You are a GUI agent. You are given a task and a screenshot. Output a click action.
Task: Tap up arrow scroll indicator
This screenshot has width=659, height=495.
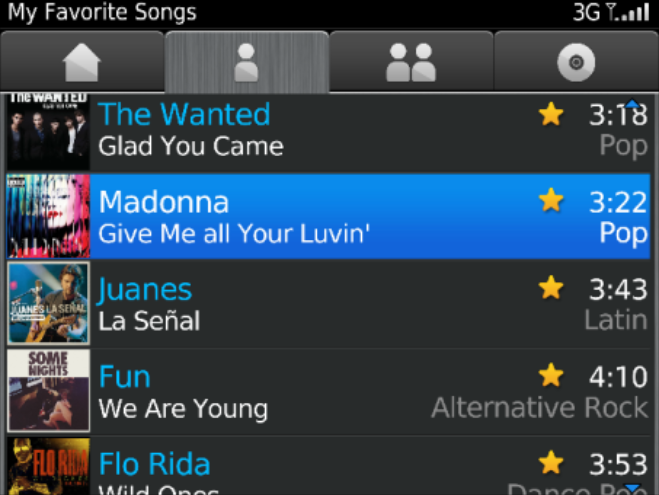pos(632,103)
